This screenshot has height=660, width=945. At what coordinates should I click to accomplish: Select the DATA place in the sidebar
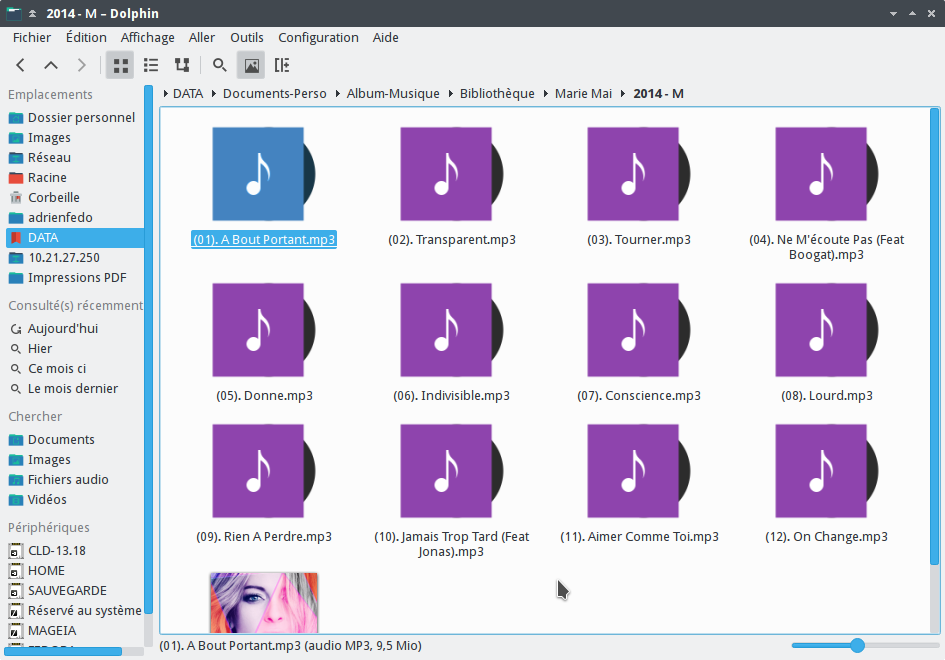[75, 237]
